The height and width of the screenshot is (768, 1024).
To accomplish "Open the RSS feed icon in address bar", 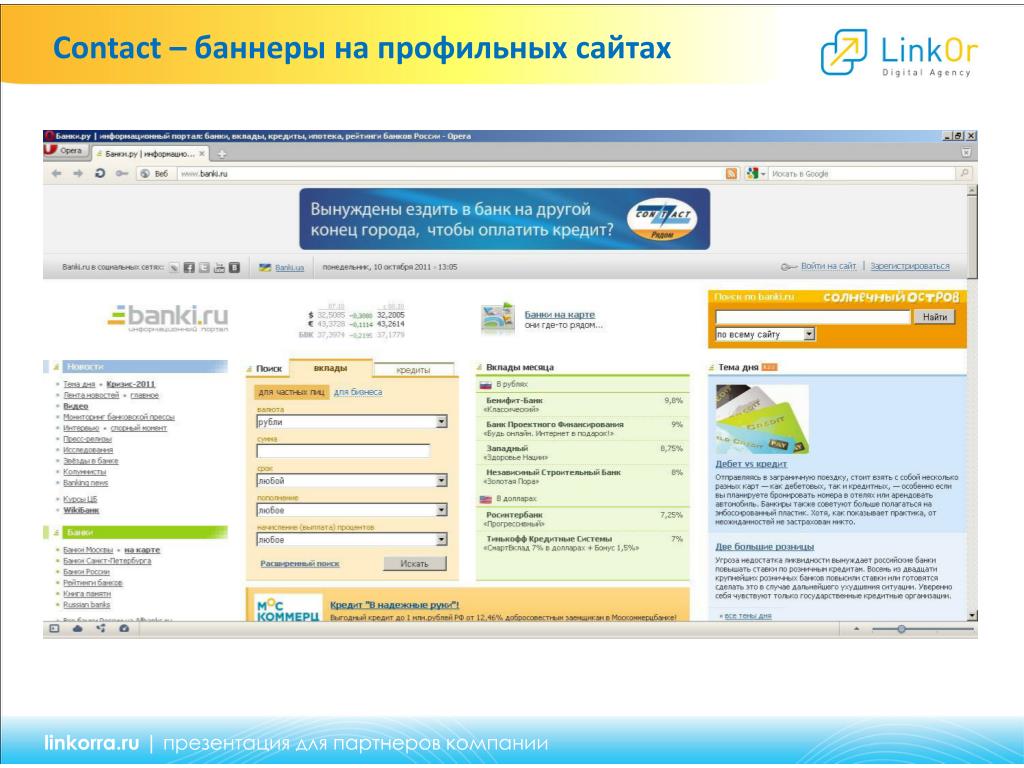I will tap(731, 174).
